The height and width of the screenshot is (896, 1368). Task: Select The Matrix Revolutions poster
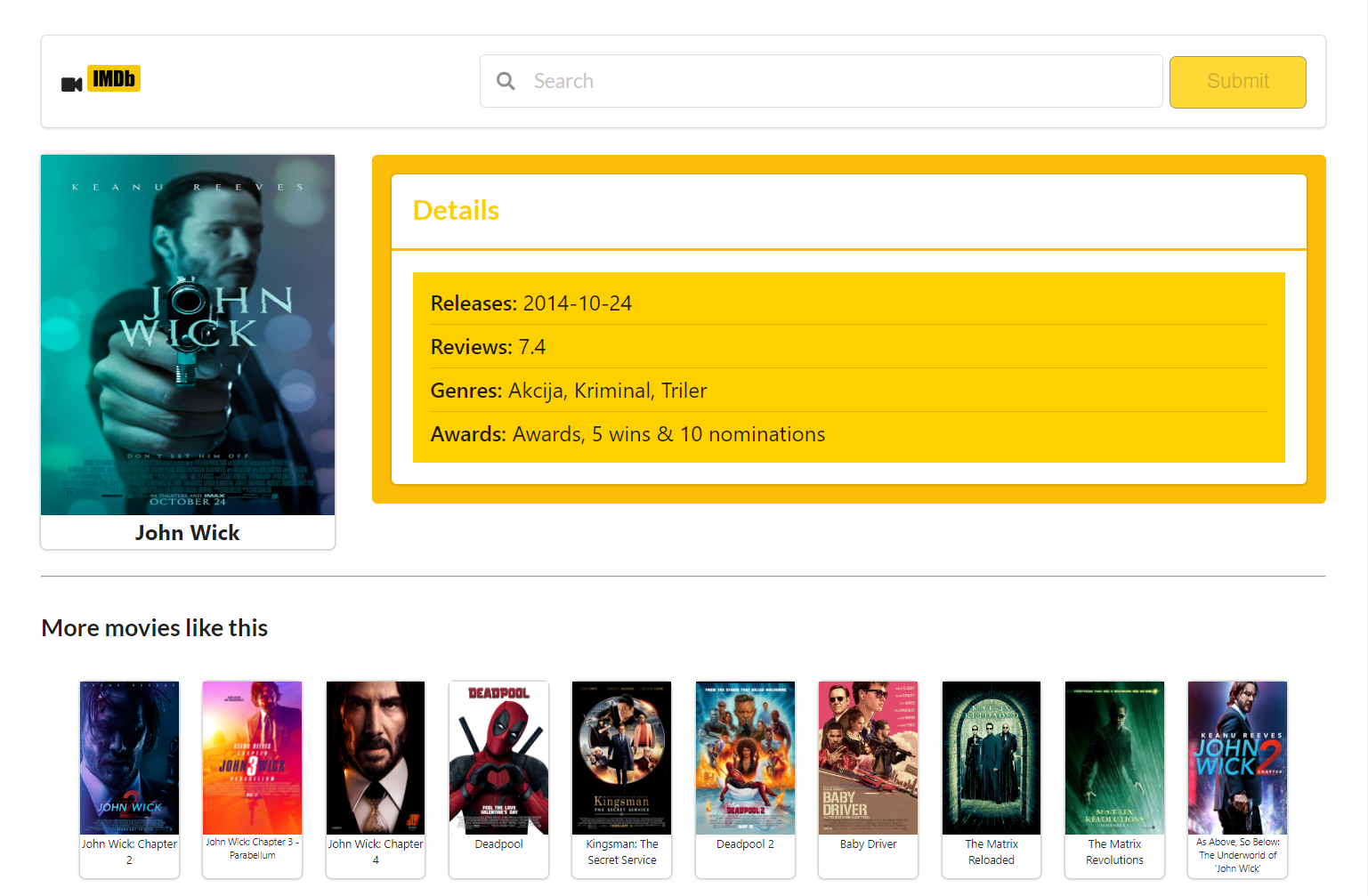tap(1114, 758)
